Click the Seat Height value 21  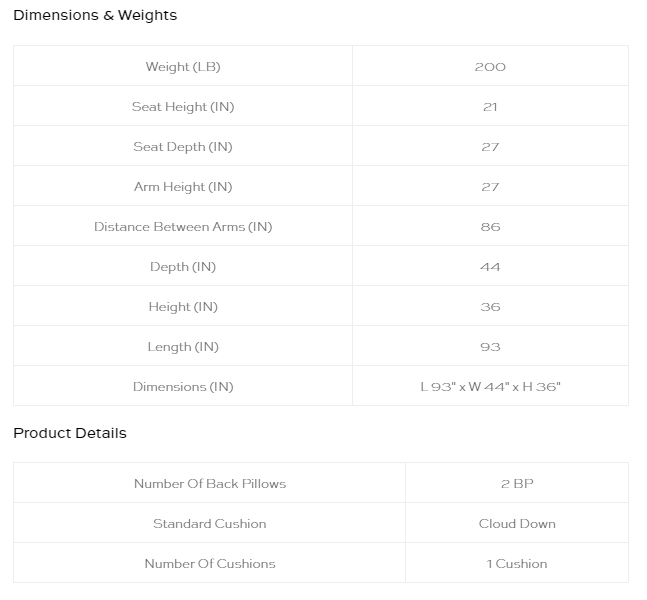[490, 107]
